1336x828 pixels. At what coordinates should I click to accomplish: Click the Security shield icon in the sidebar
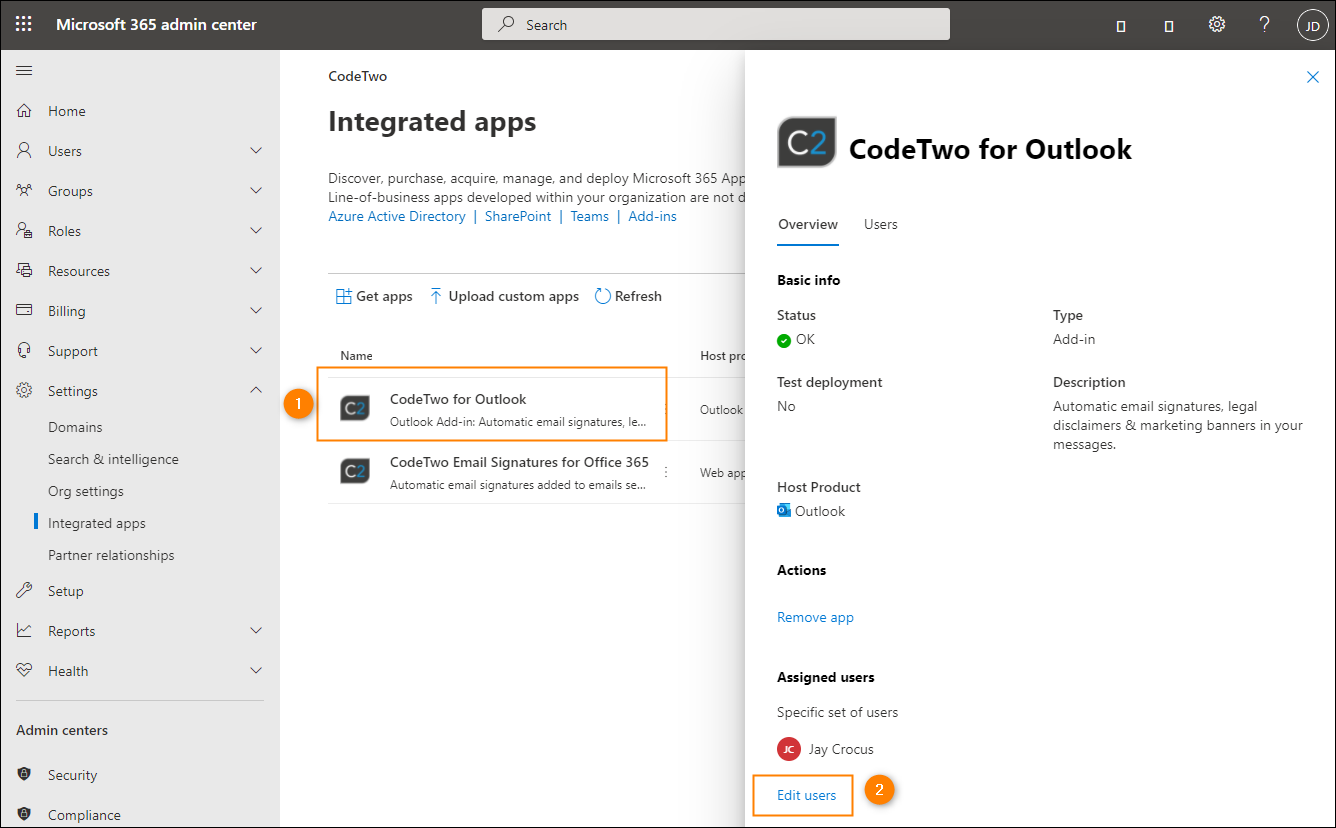(x=25, y=775)
